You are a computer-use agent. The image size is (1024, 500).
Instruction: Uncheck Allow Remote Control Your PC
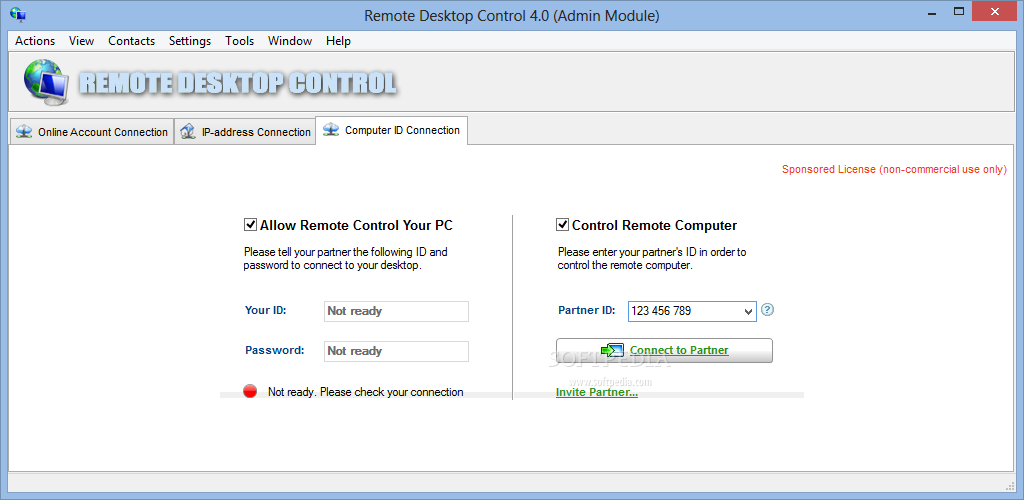coord(250,225)
